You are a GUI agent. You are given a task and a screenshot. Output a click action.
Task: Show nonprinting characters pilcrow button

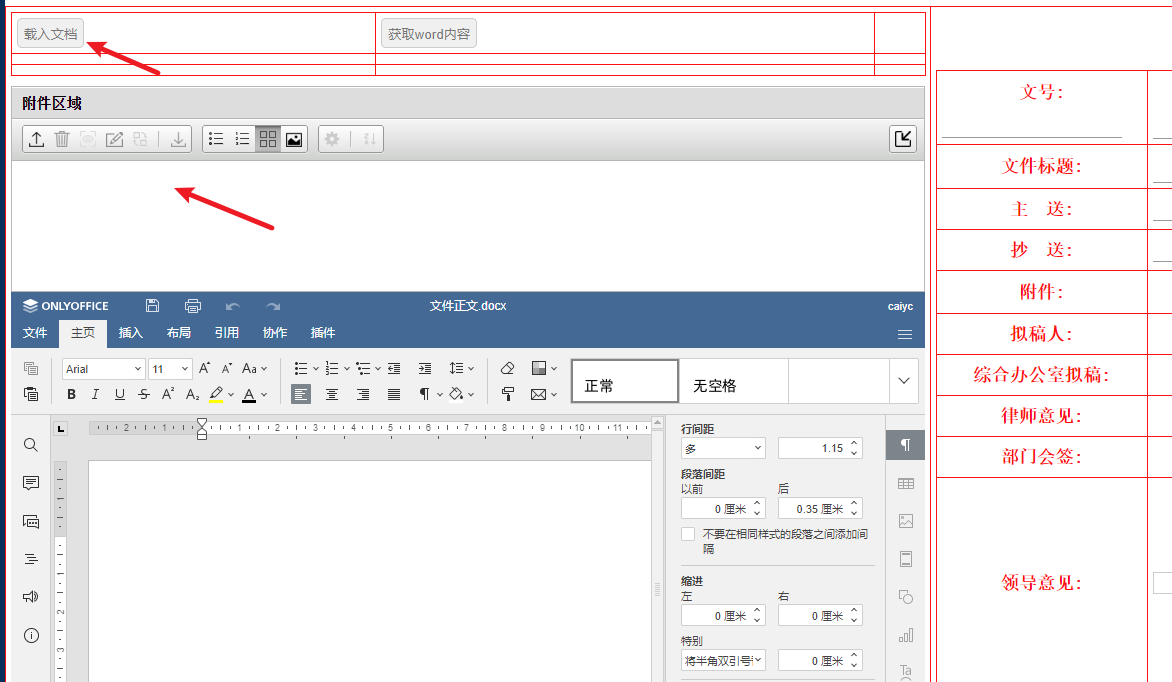424,394
